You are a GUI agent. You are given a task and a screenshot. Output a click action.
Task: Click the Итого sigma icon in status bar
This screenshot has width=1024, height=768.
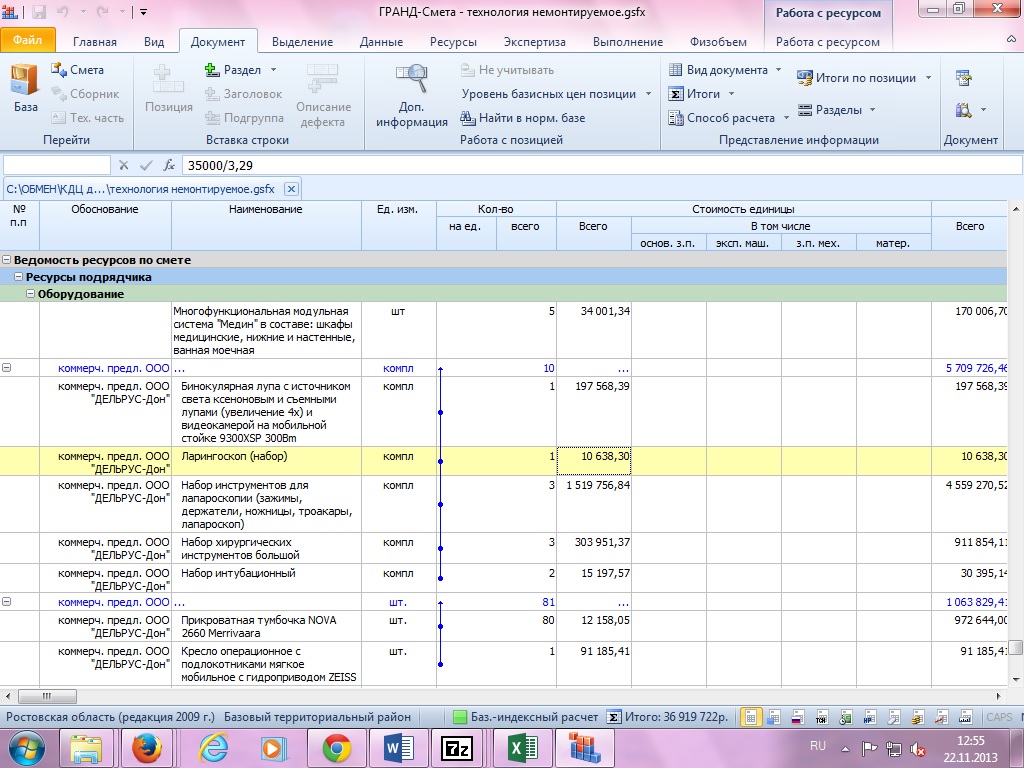[614, 717]
